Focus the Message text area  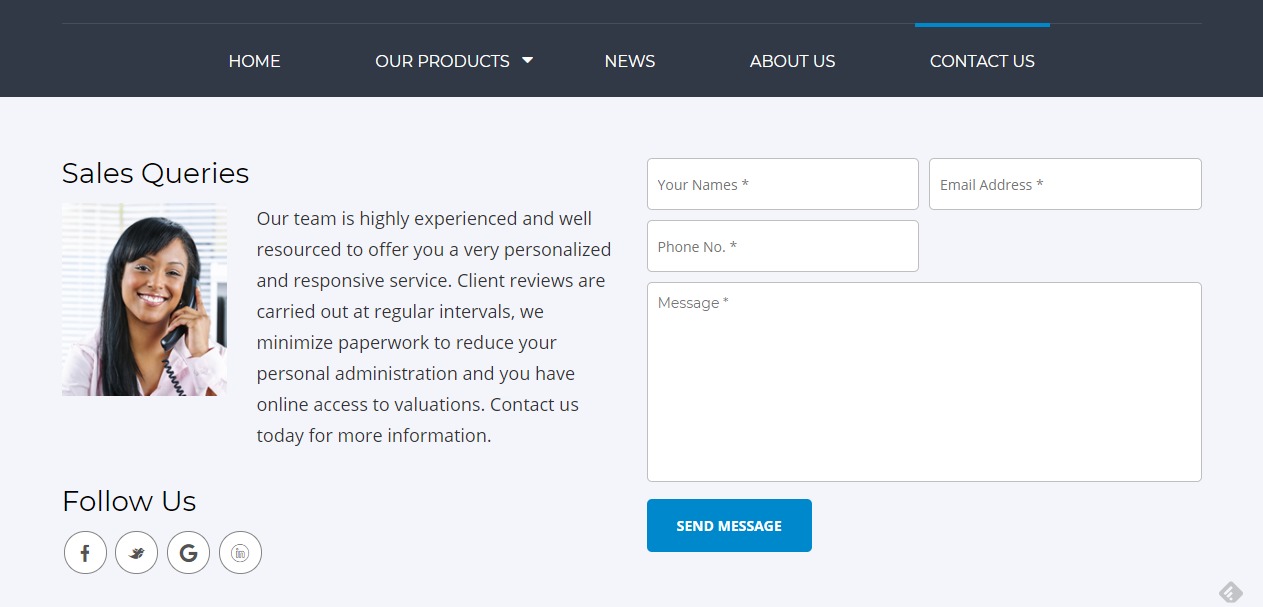pyautogui.click(x=924, y=380)
